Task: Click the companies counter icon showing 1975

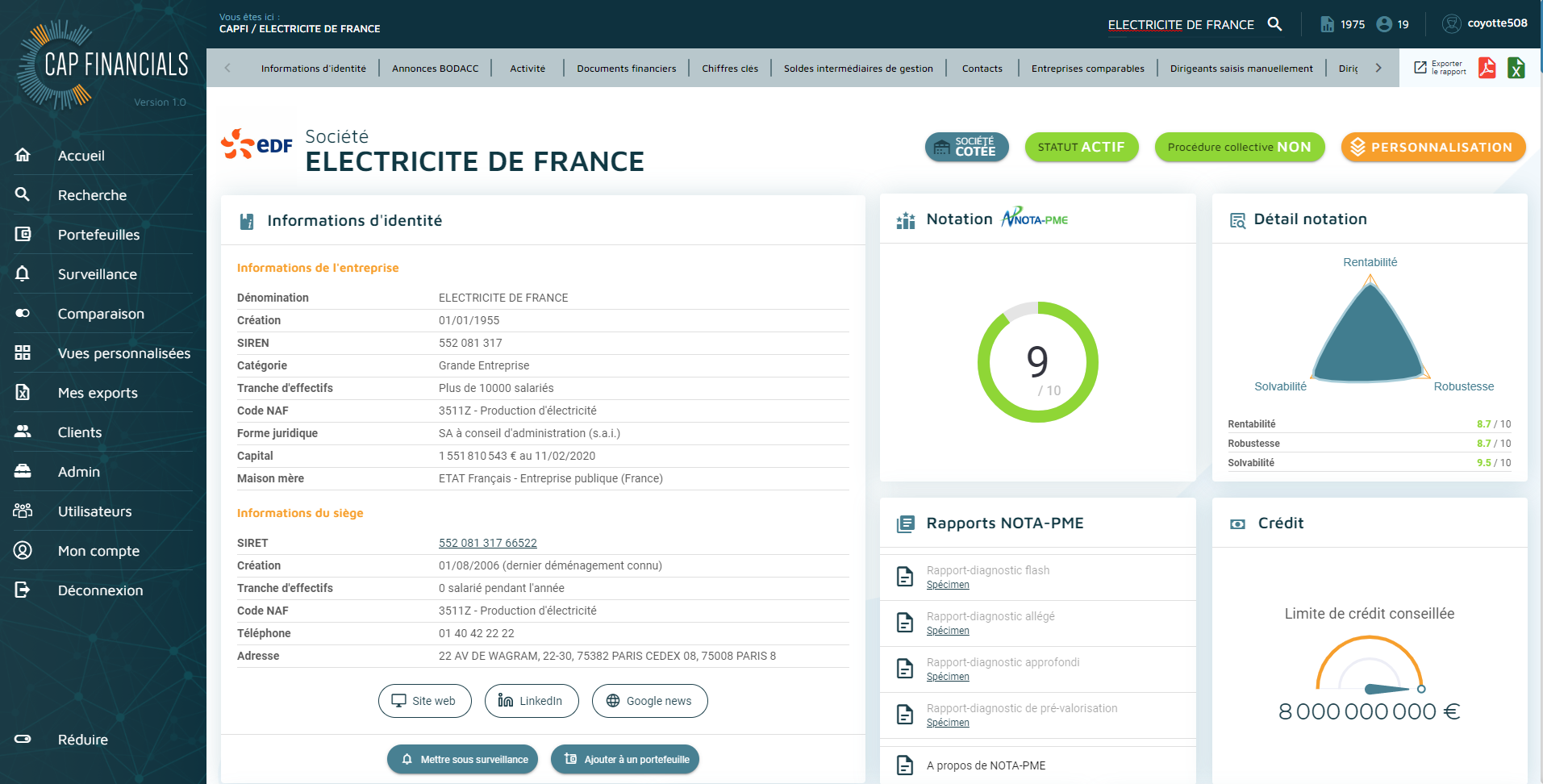Action: coord(1327,24)
